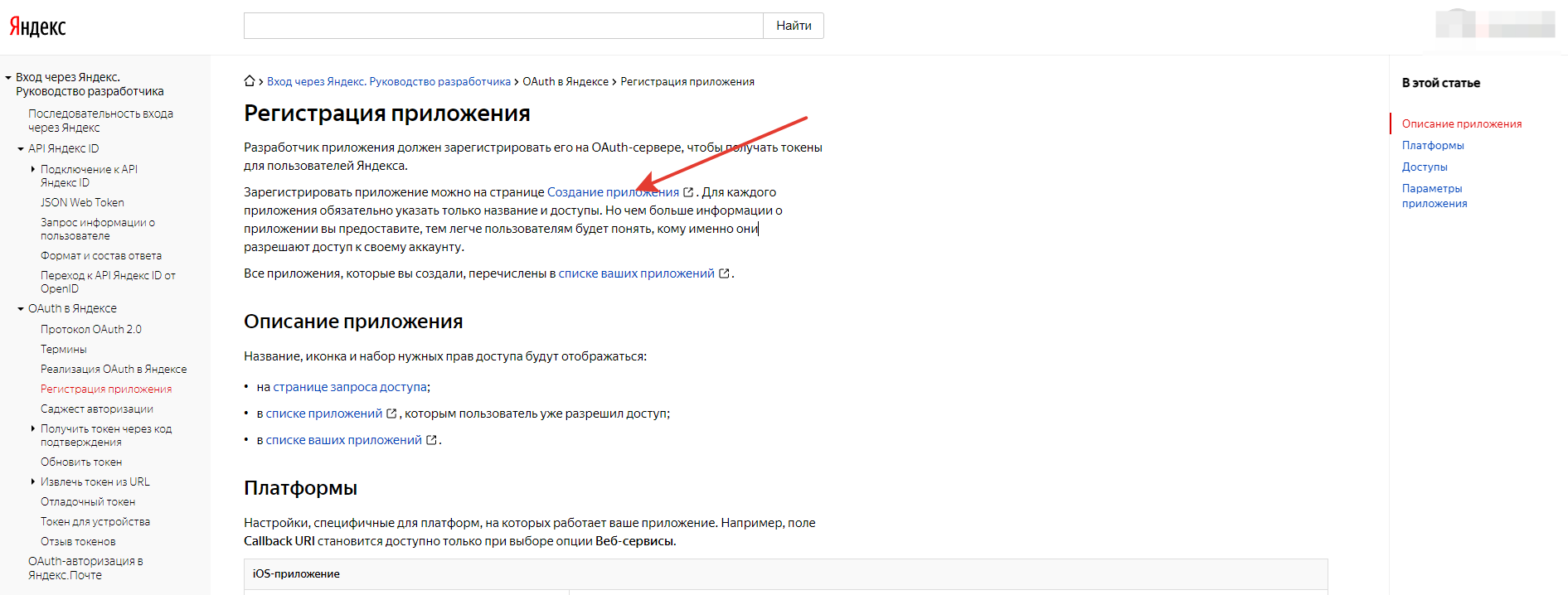Open Протокол OAuth 2.0 page
1568x595 pixels.
tap(91, 329)
